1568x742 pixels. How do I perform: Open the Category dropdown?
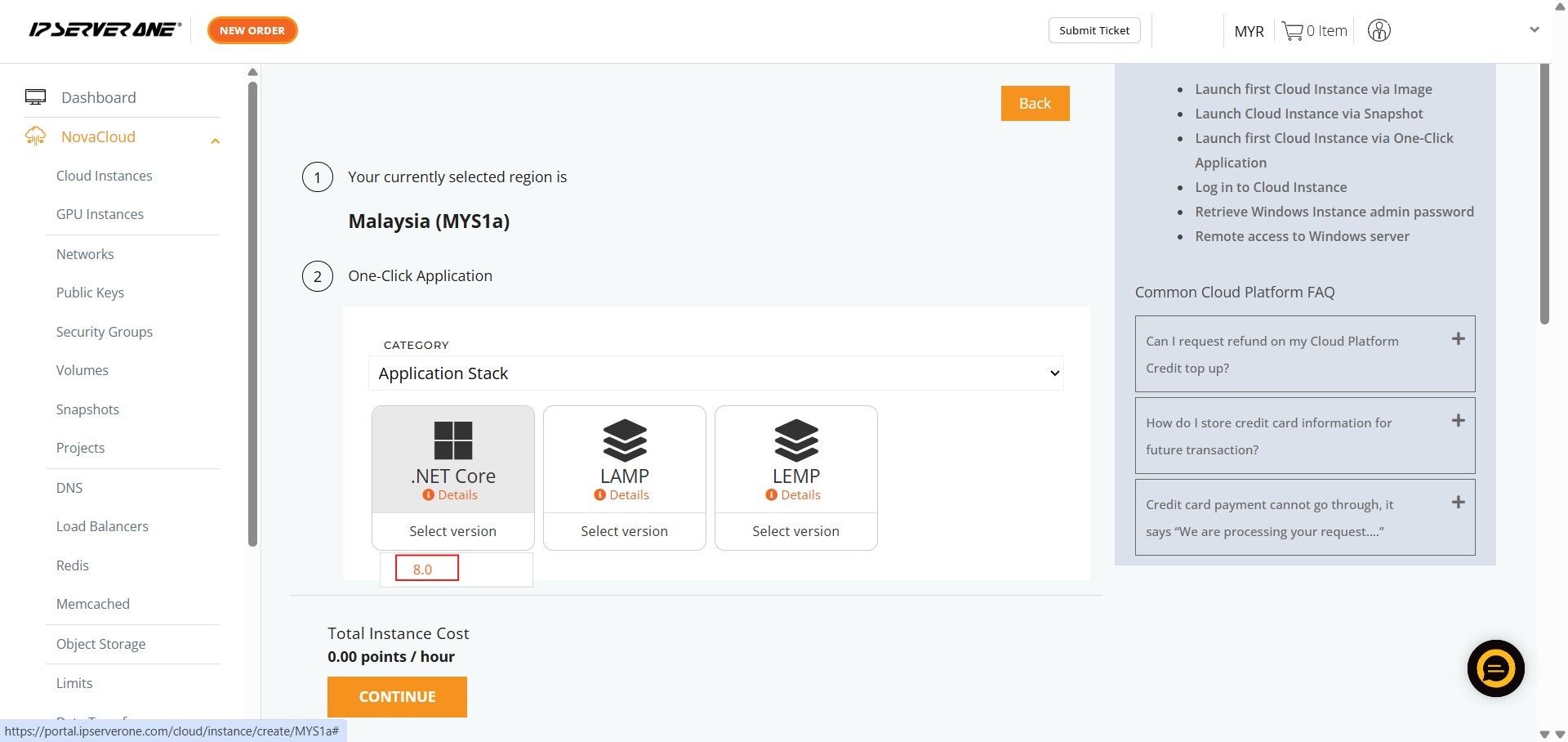click(x=715, y=373)
